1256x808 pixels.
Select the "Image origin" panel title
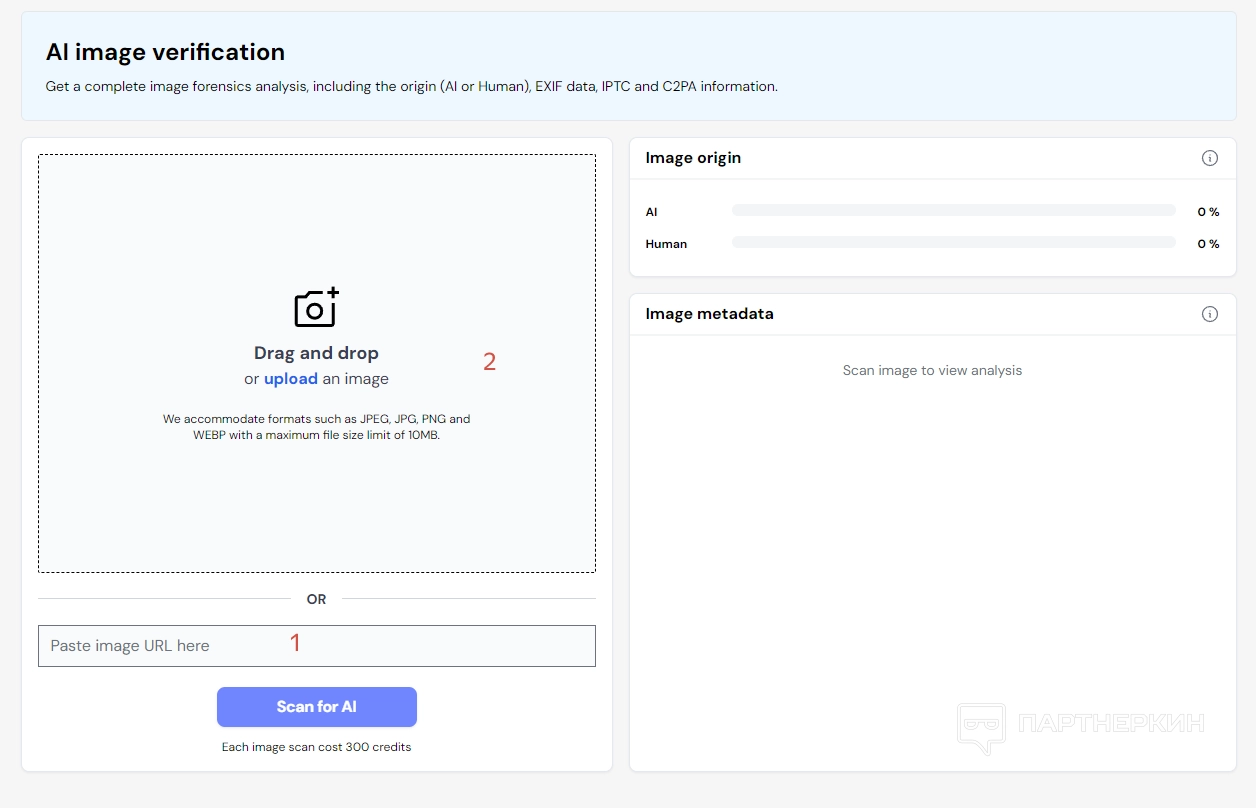coord(693,158)
